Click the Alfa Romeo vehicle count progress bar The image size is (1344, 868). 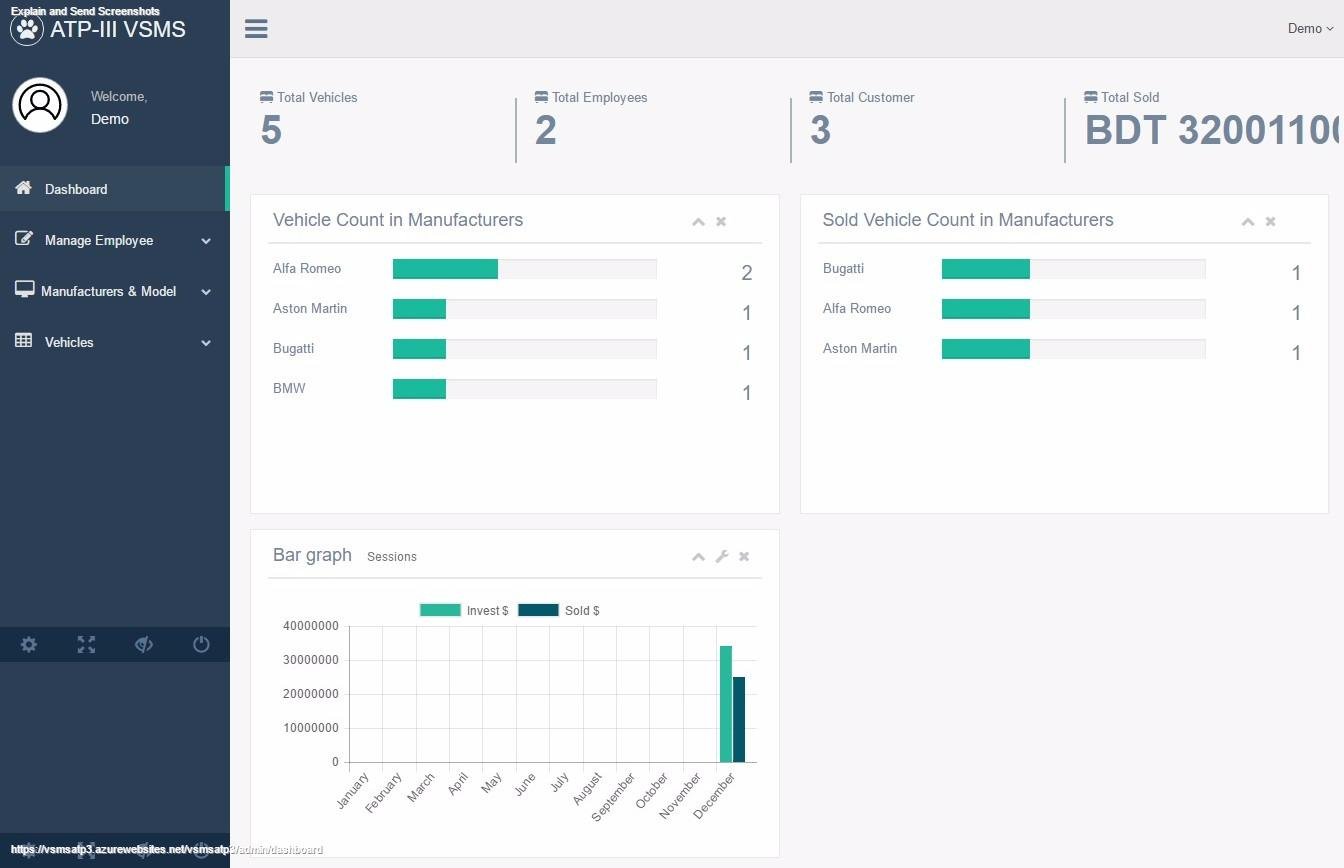524,269
